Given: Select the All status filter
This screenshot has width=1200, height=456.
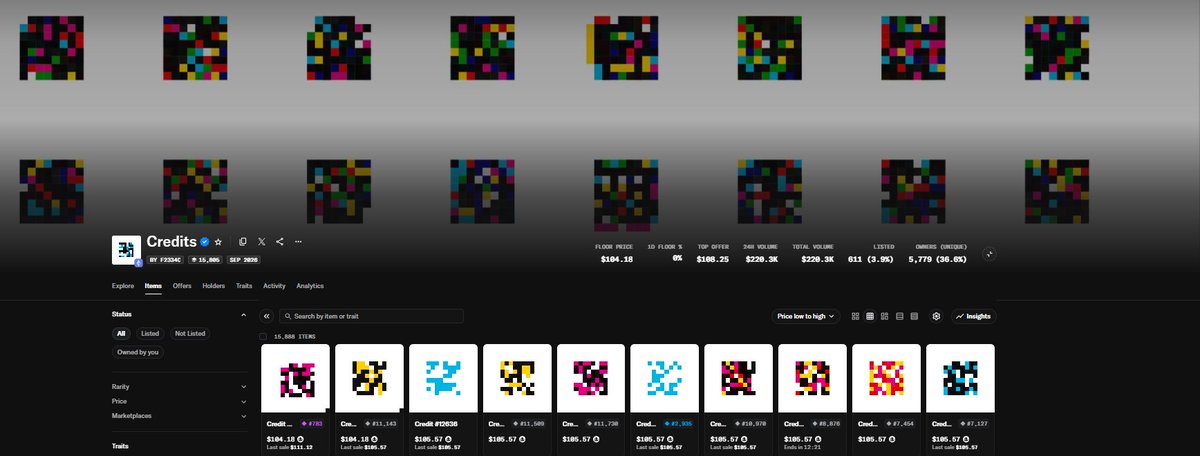Looking at the screenshot, I should coord(121,333).
